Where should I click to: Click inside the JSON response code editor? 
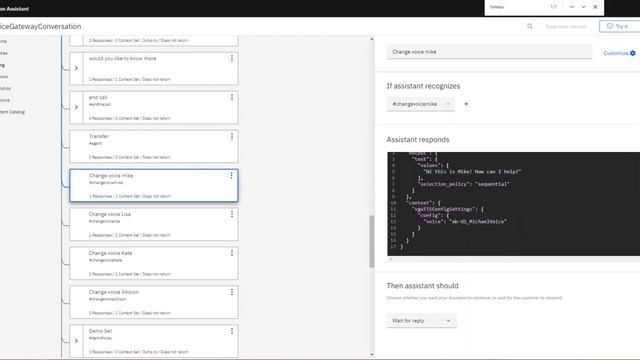(x=513, y=204)
